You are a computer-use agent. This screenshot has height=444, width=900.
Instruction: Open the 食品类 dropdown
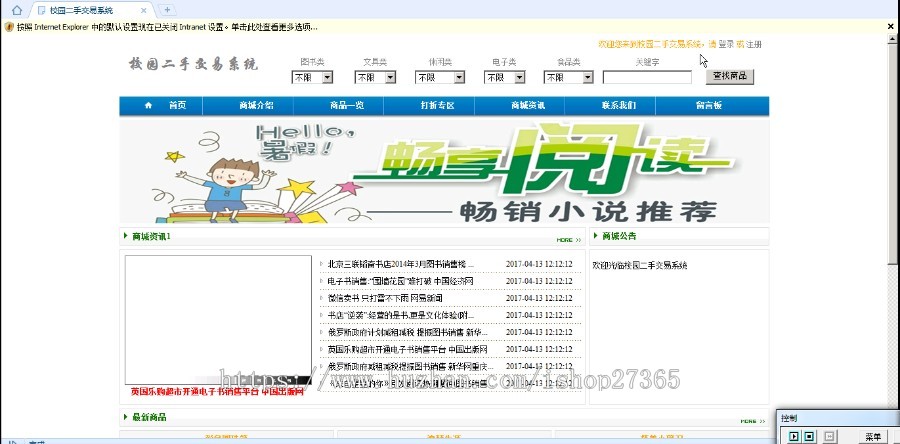tap(568, 77)
